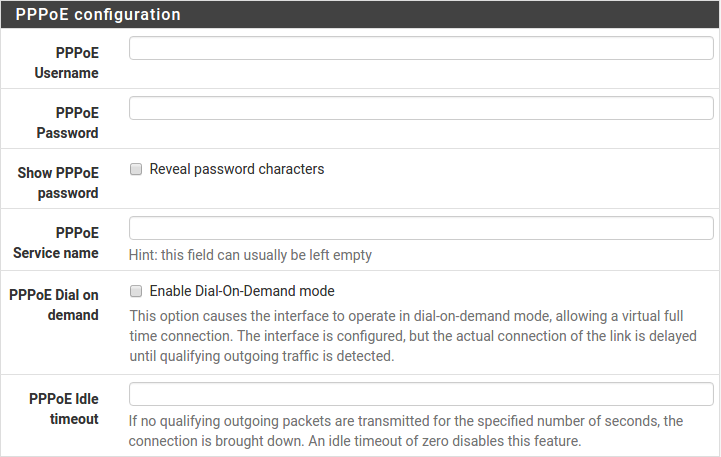721x457 pixels.
Task: Click the 'Reveal password characters' label text
Action: point(237,170)
